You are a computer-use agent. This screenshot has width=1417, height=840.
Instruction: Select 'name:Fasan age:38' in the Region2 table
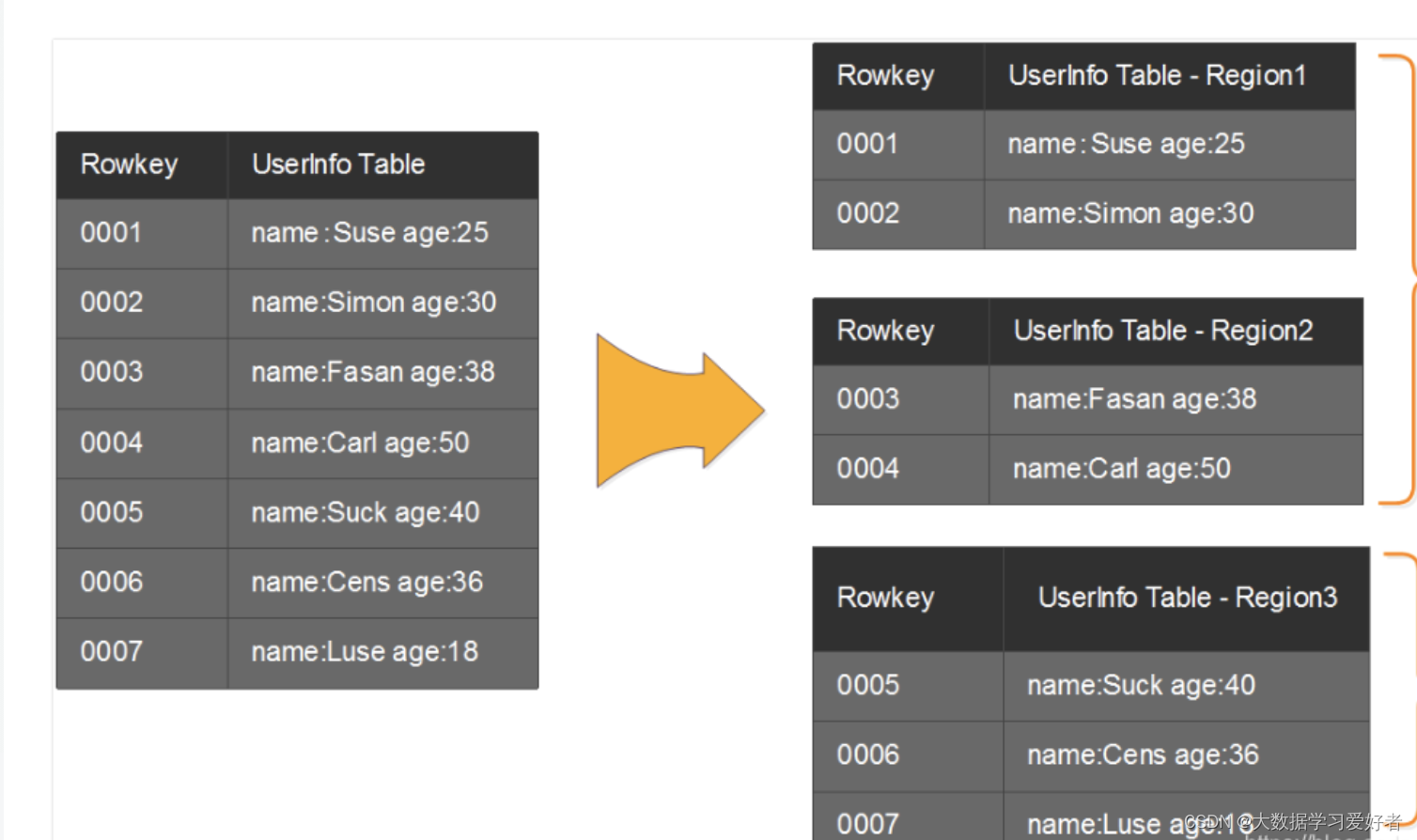tap(1135, 399)
